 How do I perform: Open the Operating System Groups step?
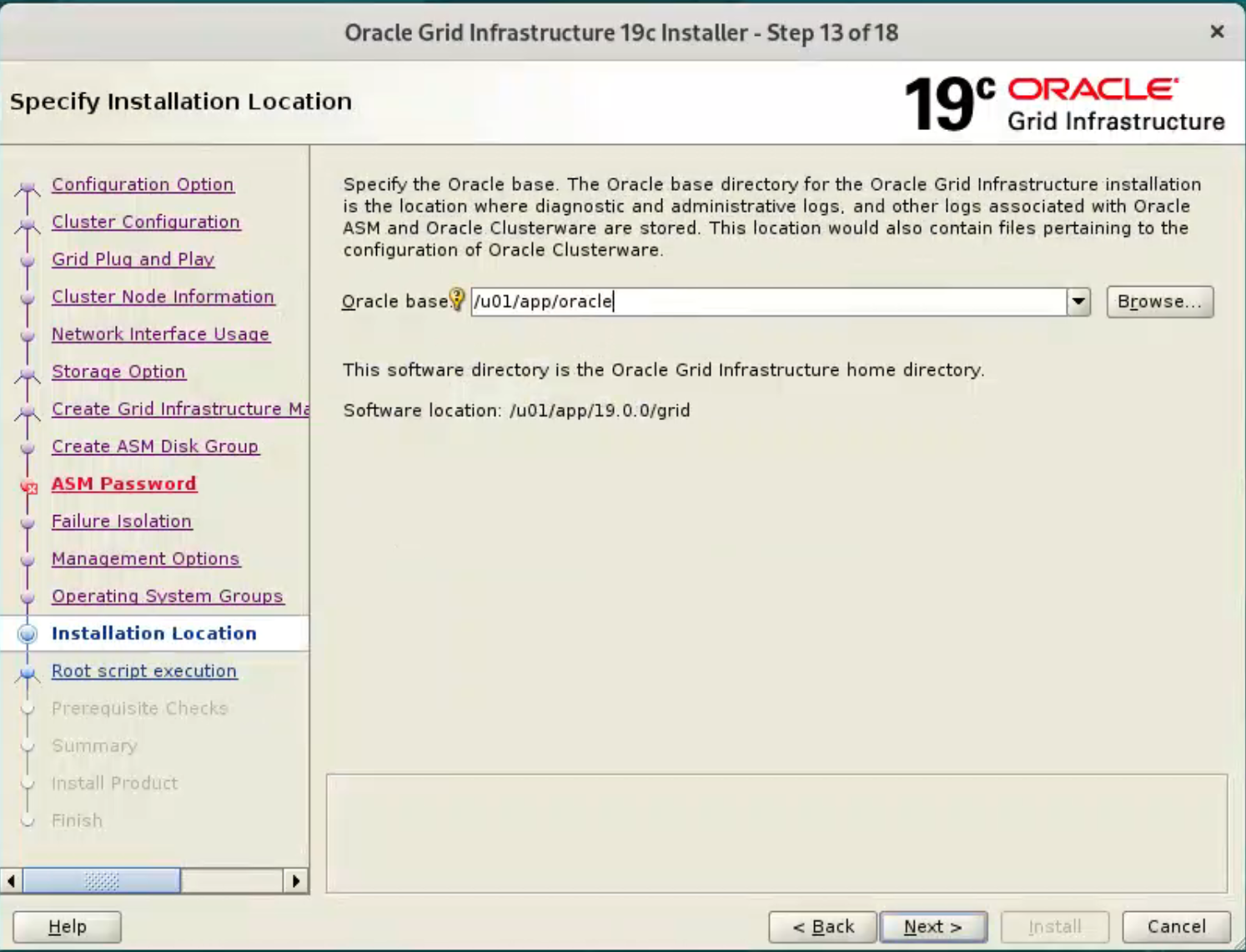(168, 597)
